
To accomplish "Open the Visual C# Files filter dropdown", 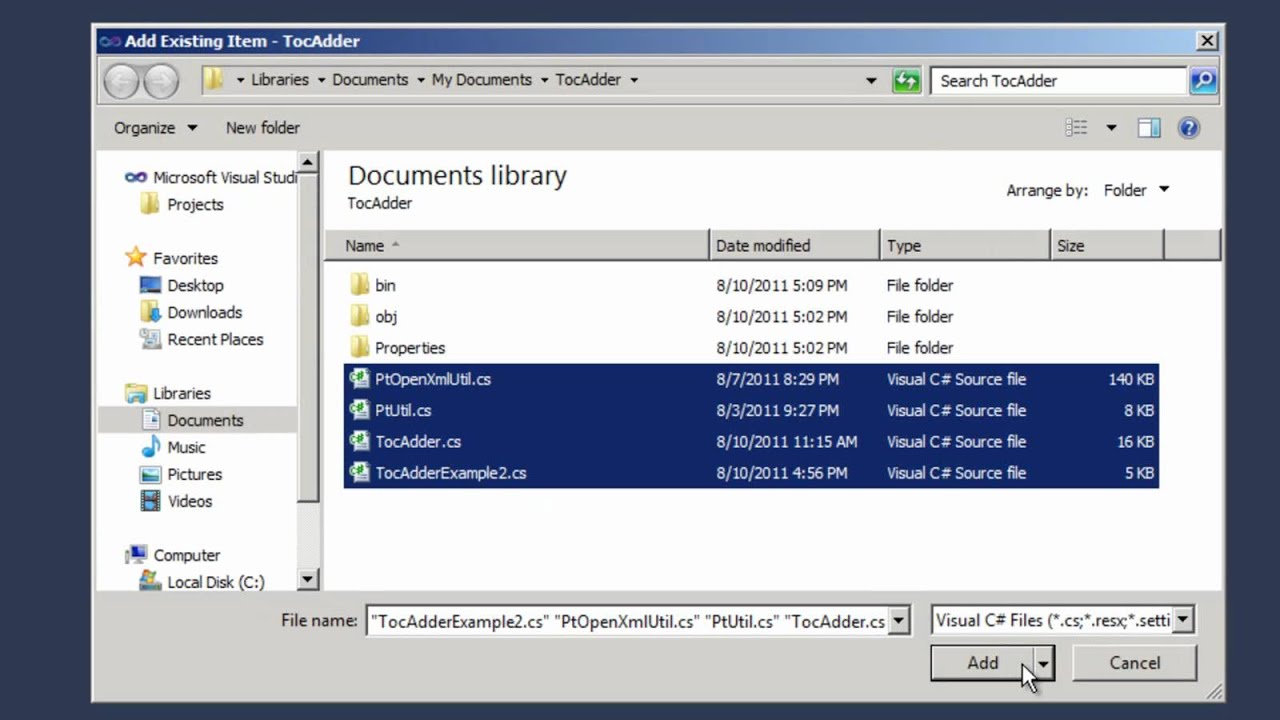I will tap(1182, 620).
